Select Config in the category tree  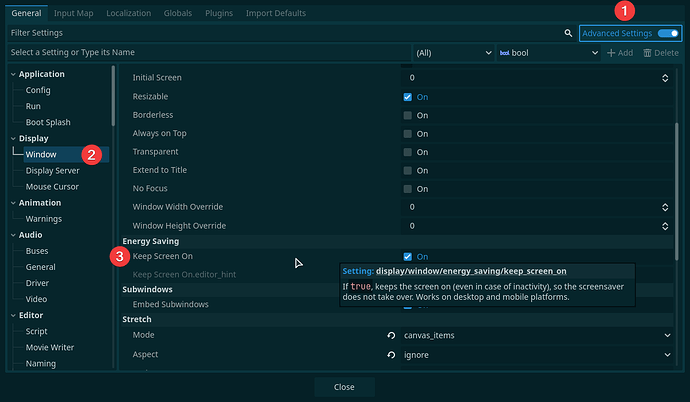(38, 90)
